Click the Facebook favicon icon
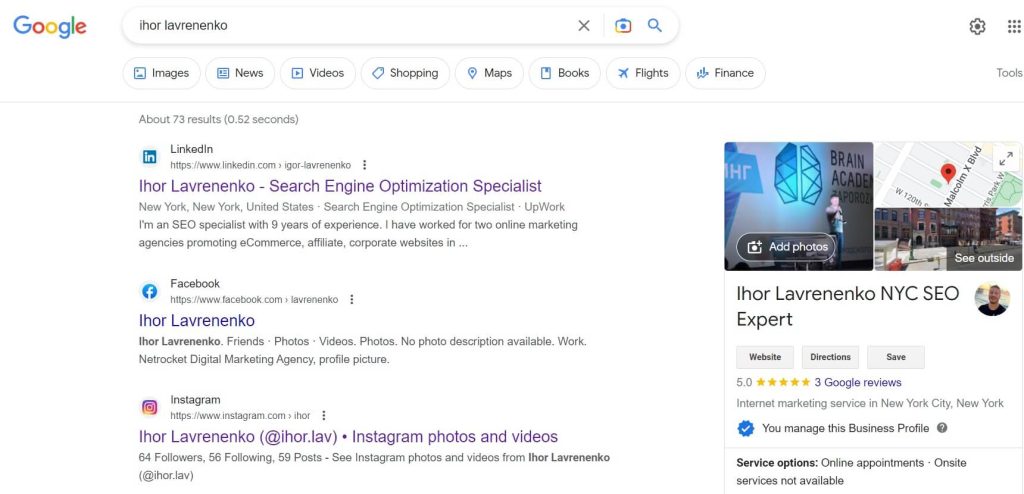 click(150, 291)
